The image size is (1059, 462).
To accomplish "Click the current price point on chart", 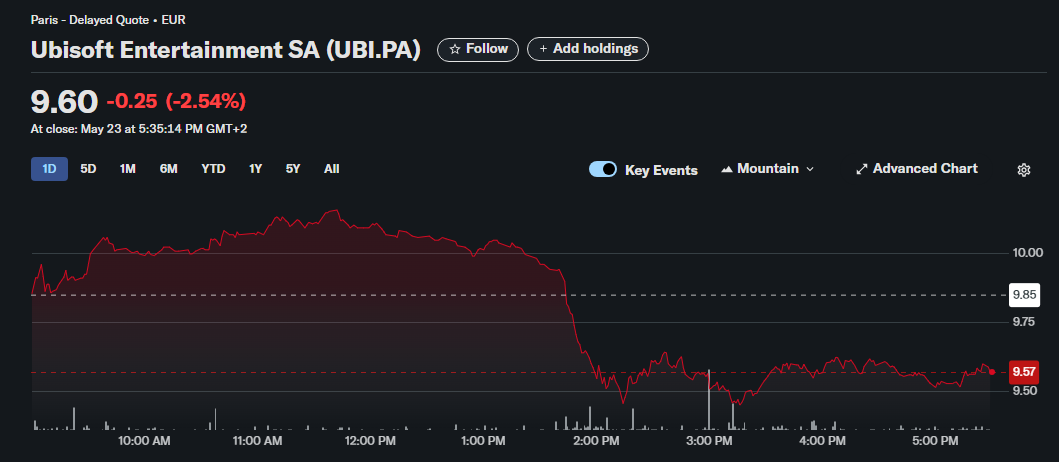I will pyautogui.click(x=991, y=371).
